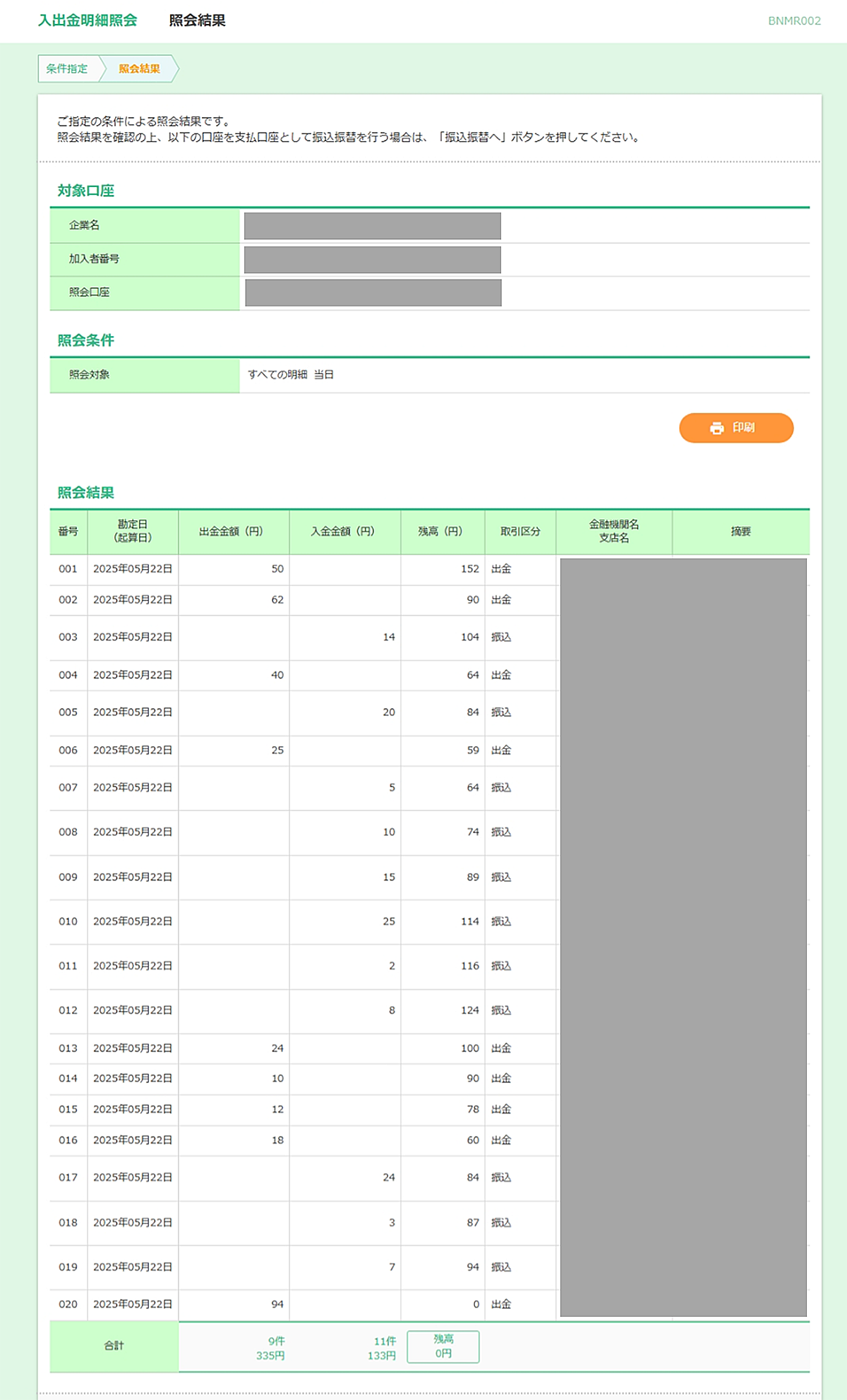Click the 取引区分 column header

coord(520,532)
